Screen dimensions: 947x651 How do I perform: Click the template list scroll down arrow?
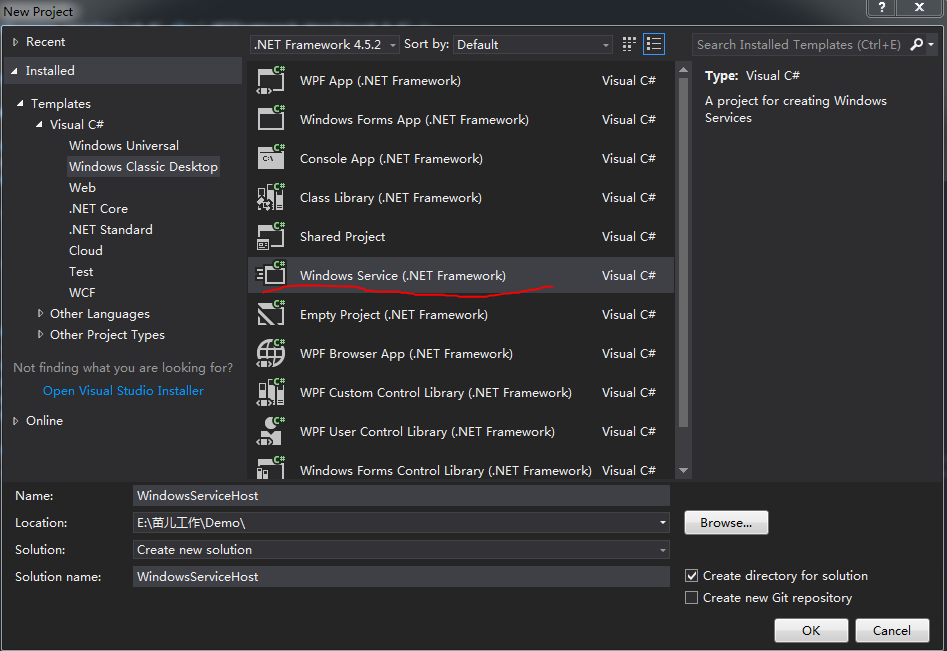tap(683, 470)
